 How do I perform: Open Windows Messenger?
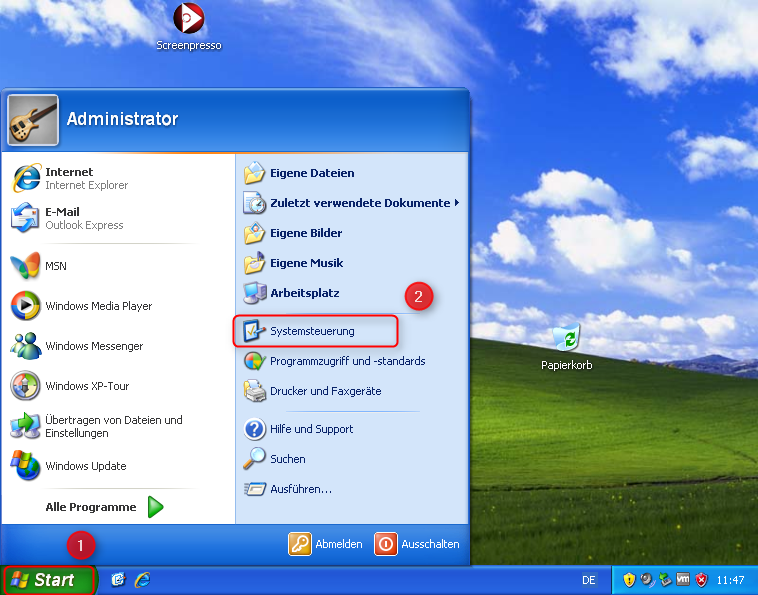pos(93,346)
